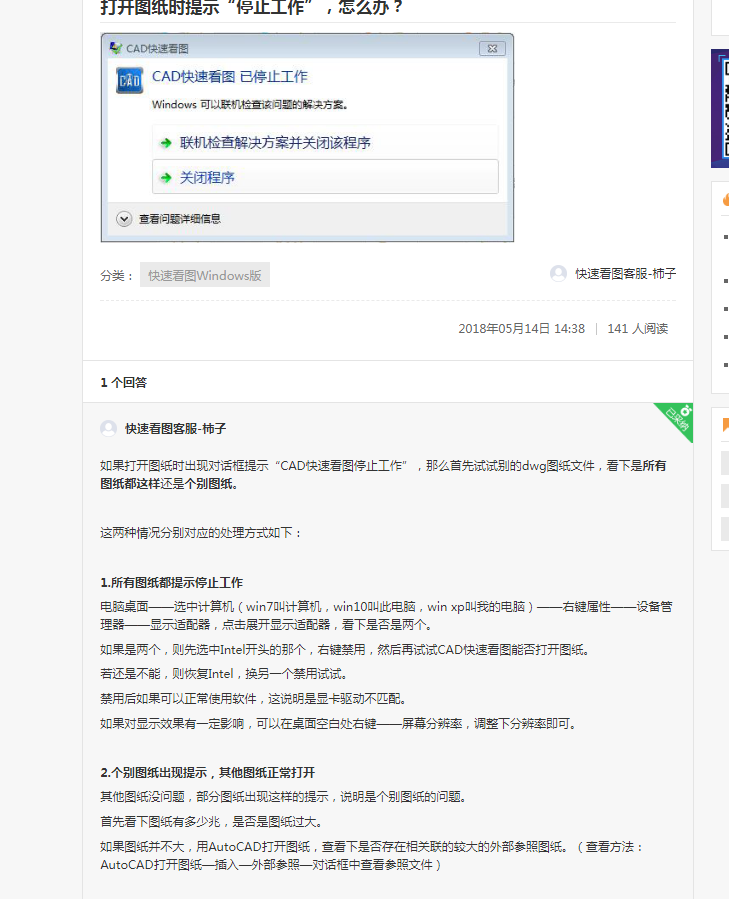Click the CAD快速看图 application icon in dialog

point(129,80)
